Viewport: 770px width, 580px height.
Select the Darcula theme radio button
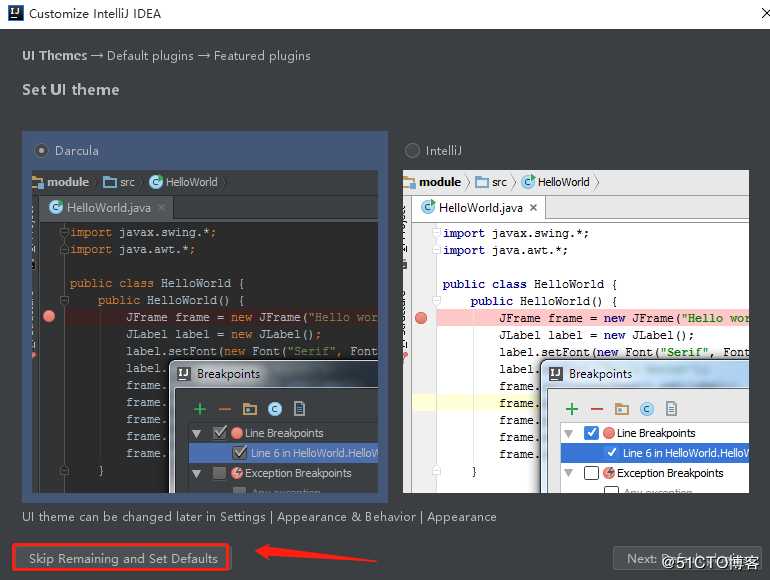pos(41,150)
